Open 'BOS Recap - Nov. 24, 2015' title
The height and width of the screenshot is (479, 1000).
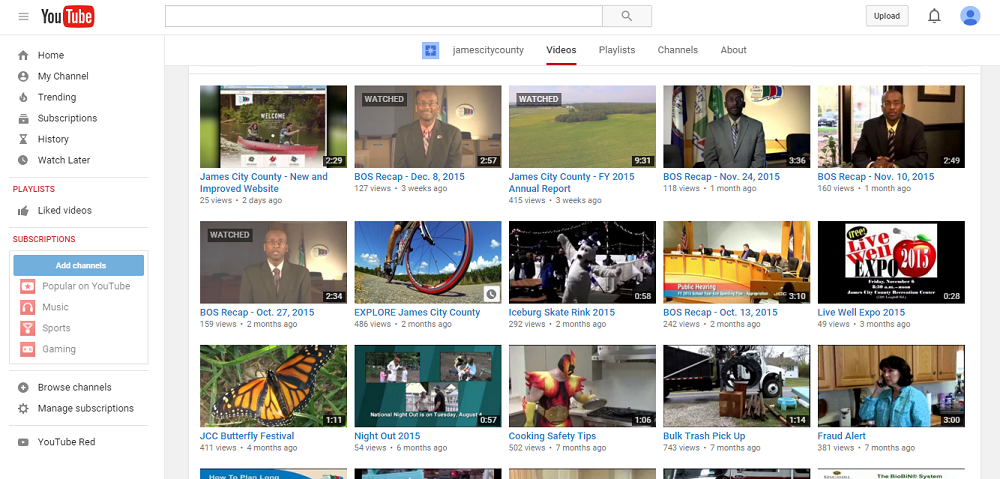(x=721, y=177)
